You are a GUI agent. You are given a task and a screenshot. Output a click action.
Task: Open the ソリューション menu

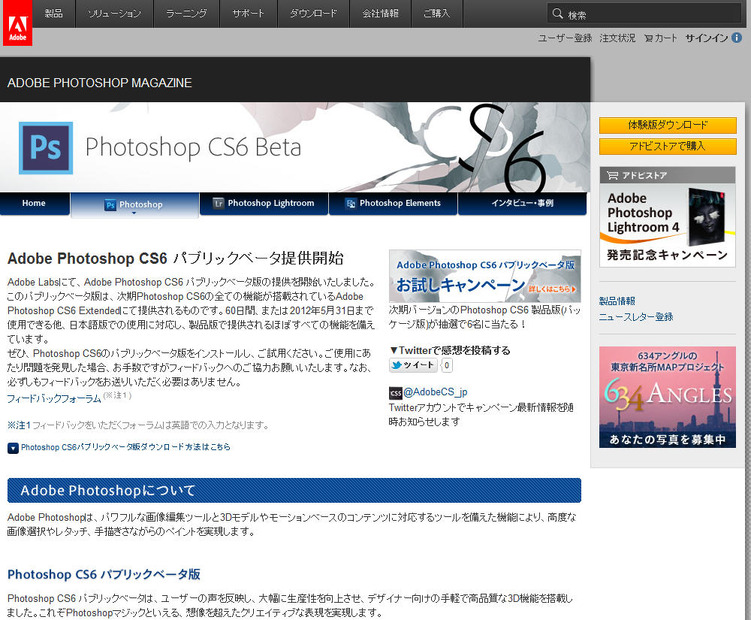click(114, 13)
